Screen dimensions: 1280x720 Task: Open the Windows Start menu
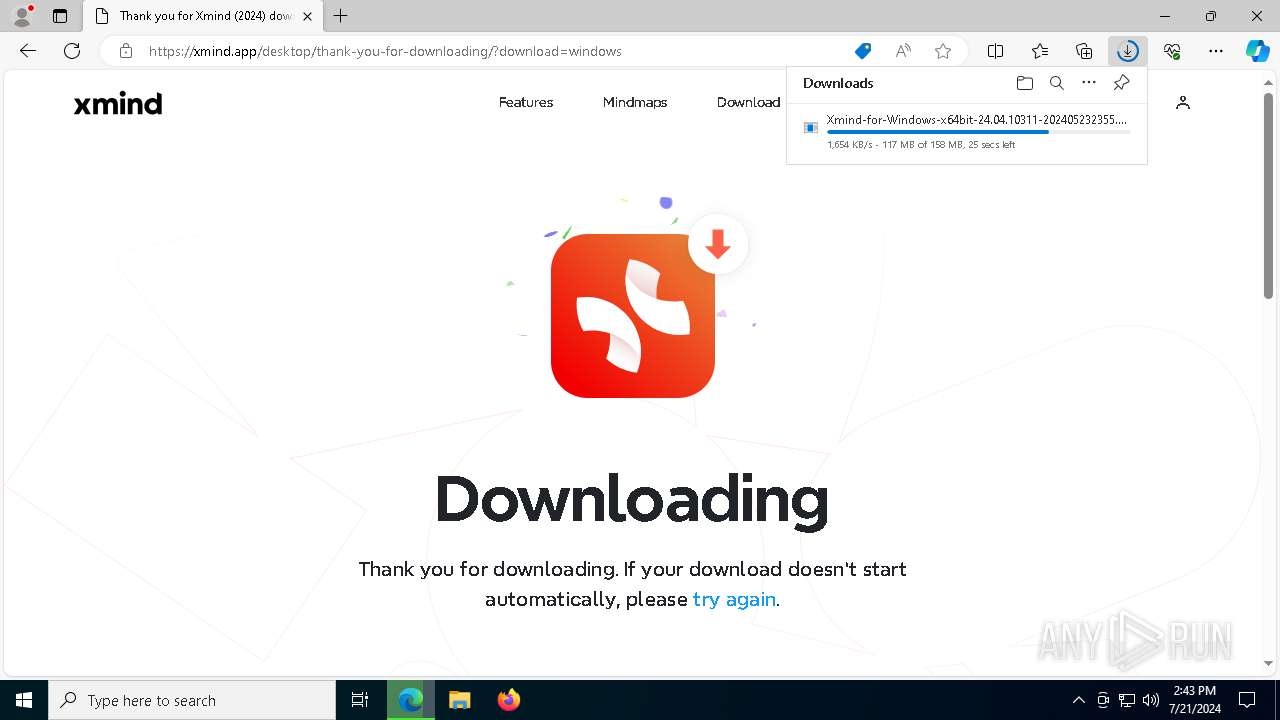pyautogui.click(x=24, y=700)
